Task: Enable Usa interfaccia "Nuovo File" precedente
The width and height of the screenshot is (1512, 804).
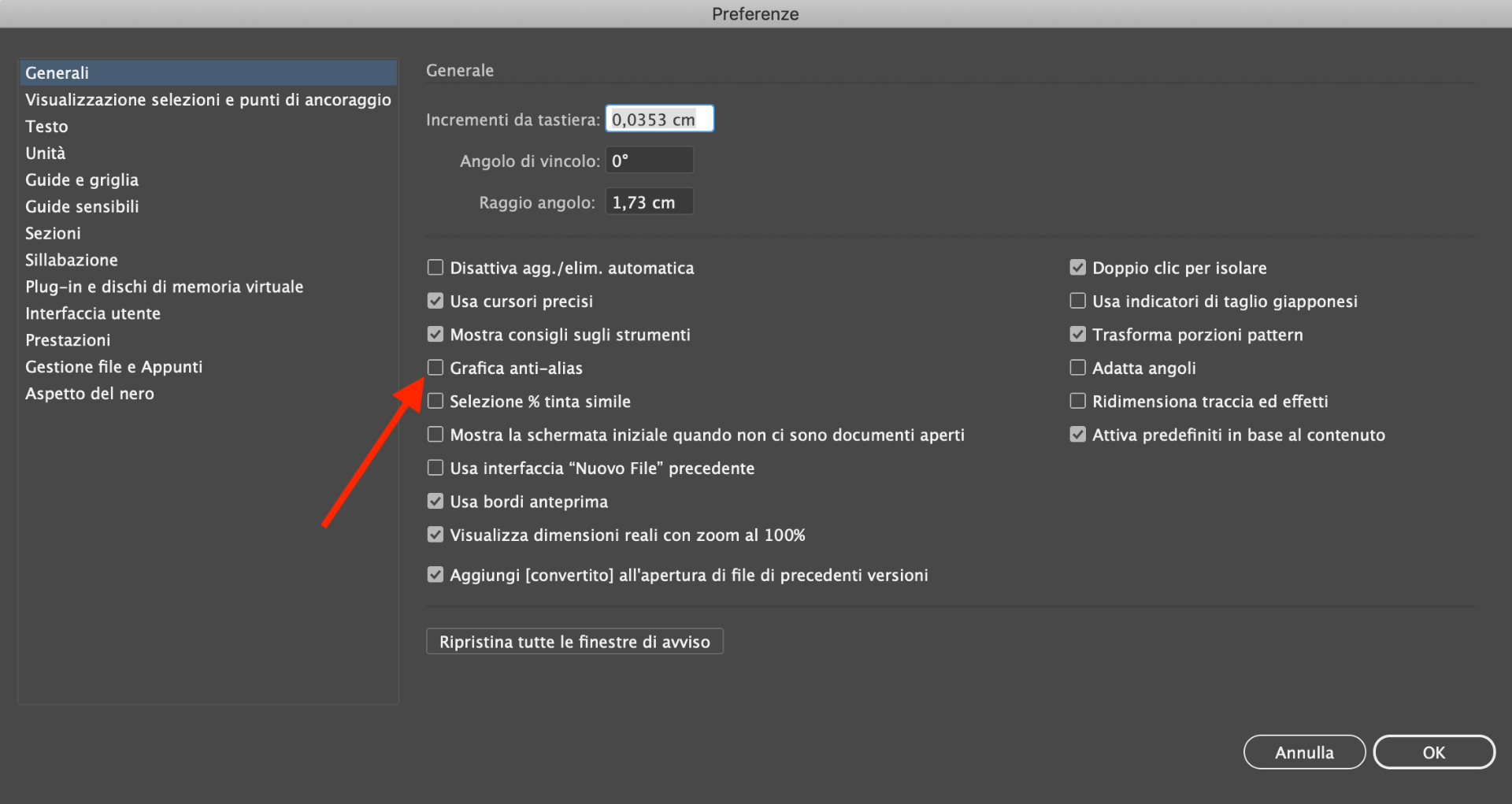Action: [435, 468]
